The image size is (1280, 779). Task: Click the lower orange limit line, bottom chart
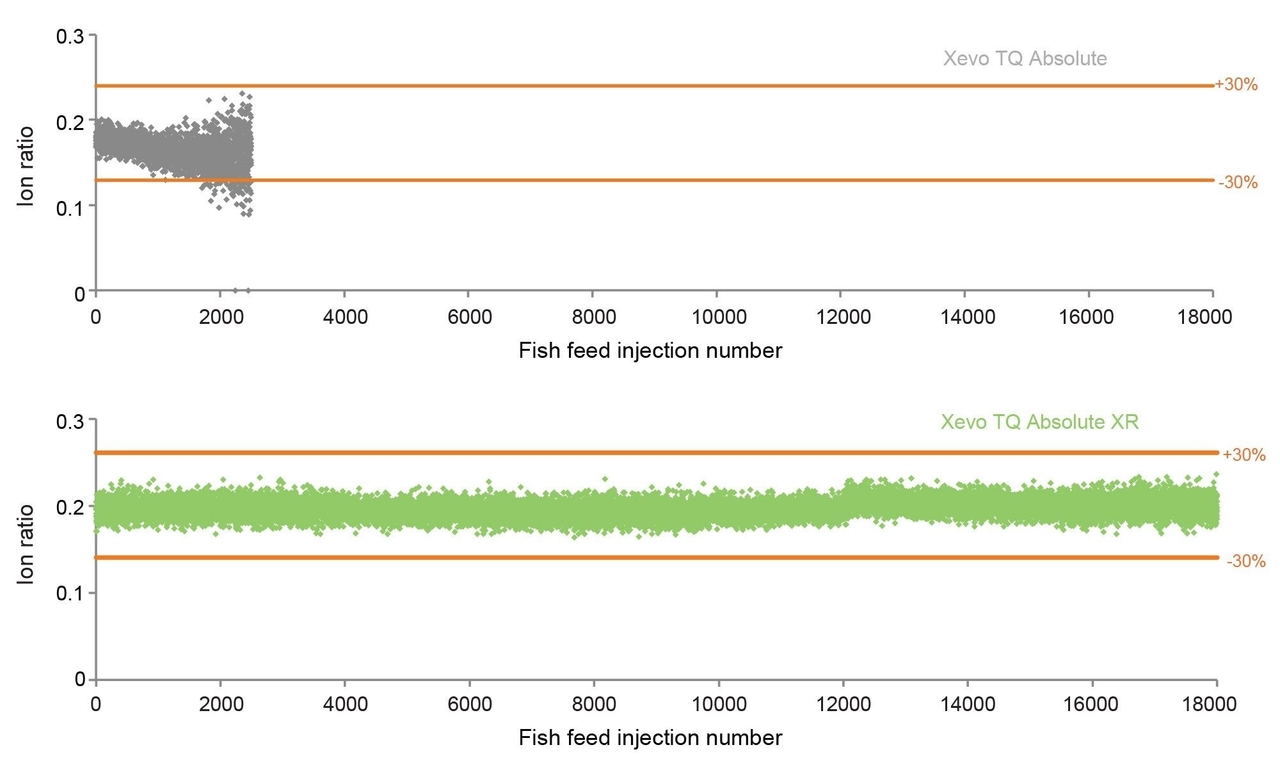657,558
